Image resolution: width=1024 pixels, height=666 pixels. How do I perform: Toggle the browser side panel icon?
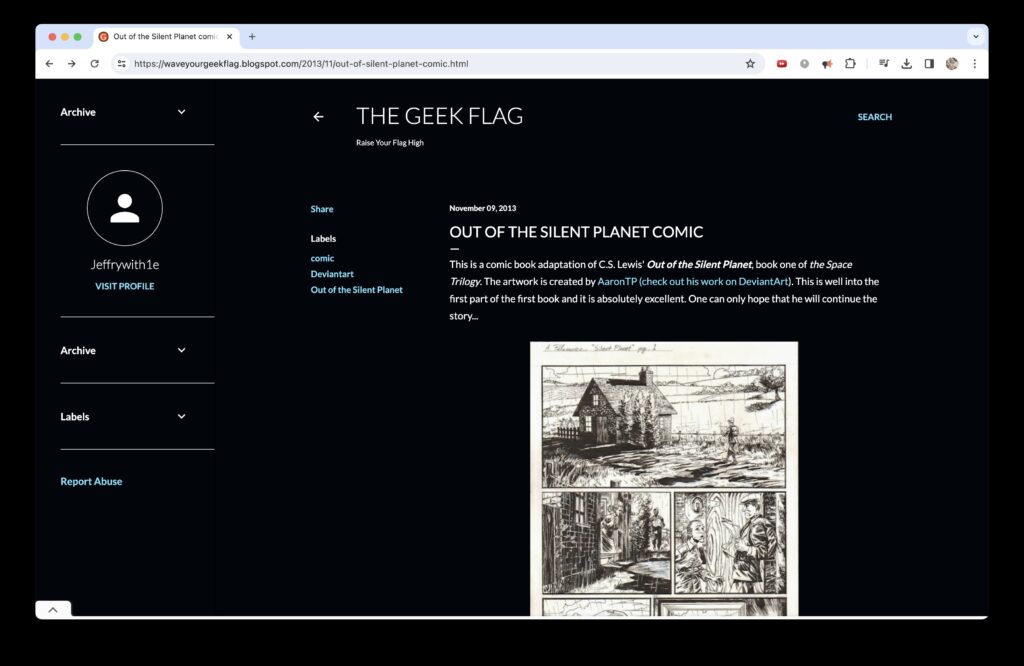pyautogui.click(x=929, y=63)
